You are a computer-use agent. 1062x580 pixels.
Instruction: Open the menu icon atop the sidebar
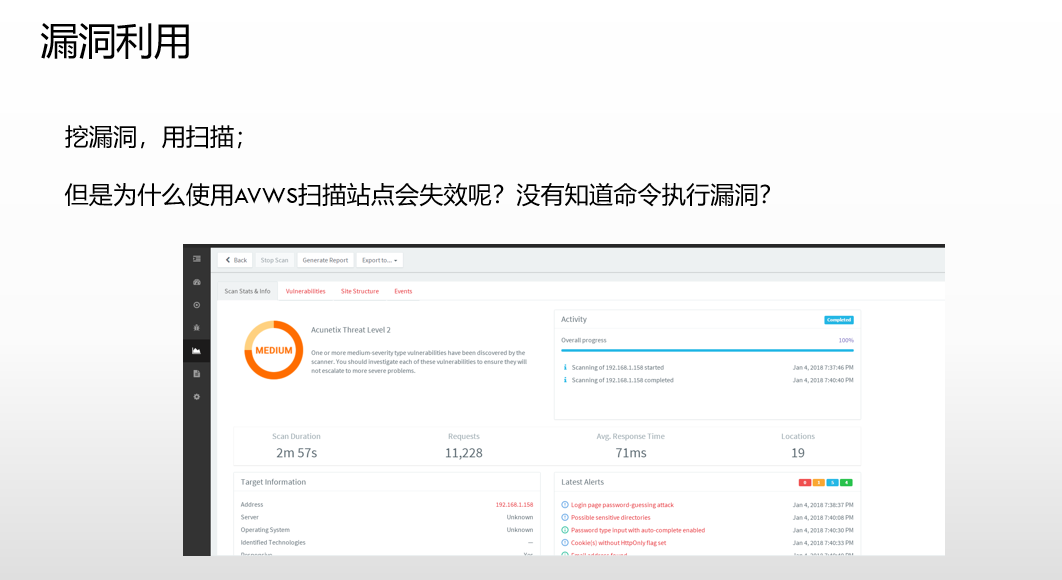tap(196, 259)
